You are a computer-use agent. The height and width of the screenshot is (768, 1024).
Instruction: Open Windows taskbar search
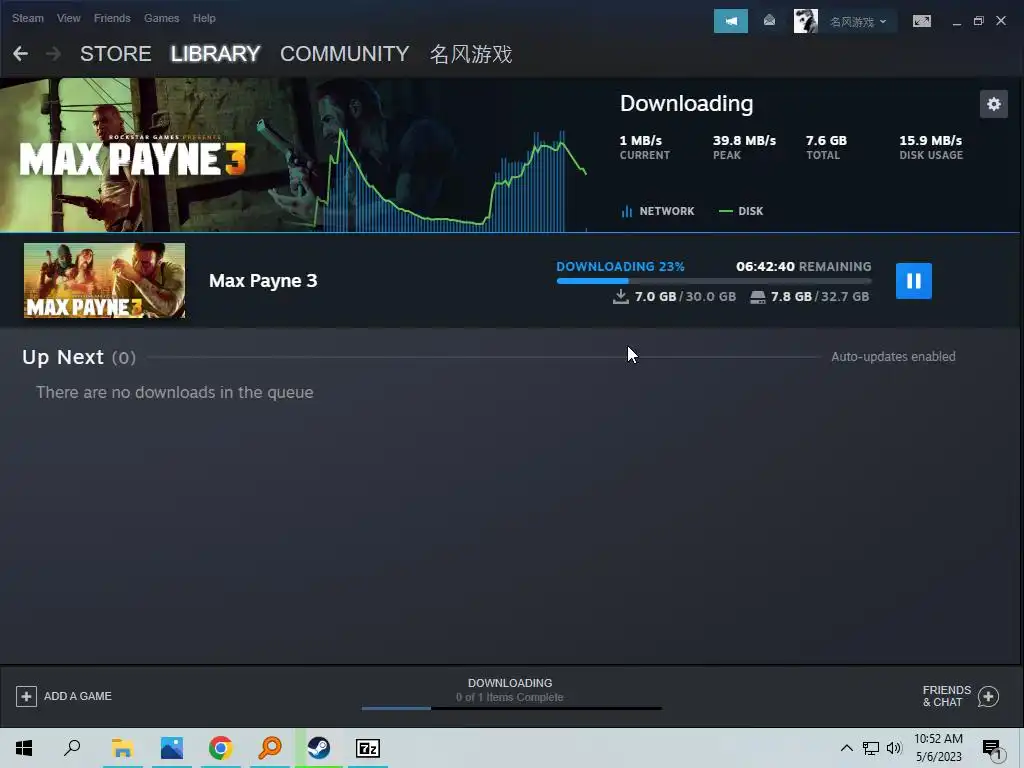[72, 748]
